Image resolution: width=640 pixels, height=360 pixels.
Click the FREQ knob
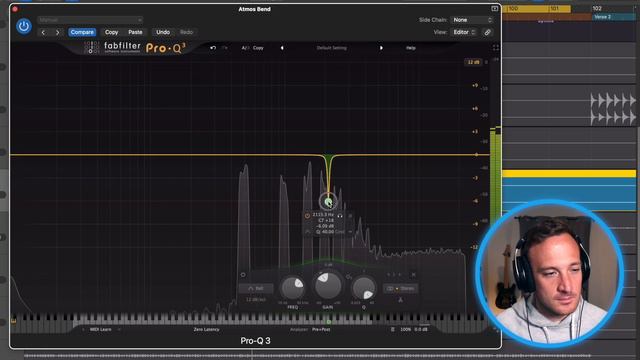(293, 287)
